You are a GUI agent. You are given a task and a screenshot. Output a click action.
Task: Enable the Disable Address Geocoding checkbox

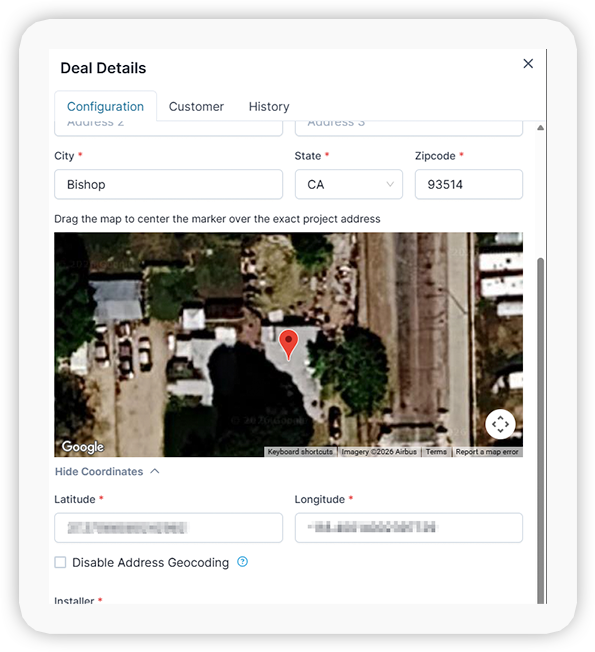coord(60,563)
